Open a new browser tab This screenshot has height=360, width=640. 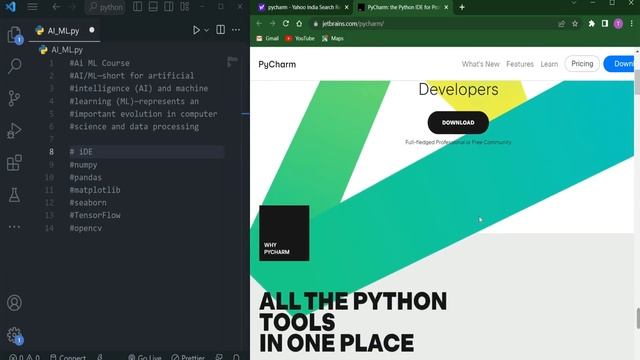click(x=462, y=7)
